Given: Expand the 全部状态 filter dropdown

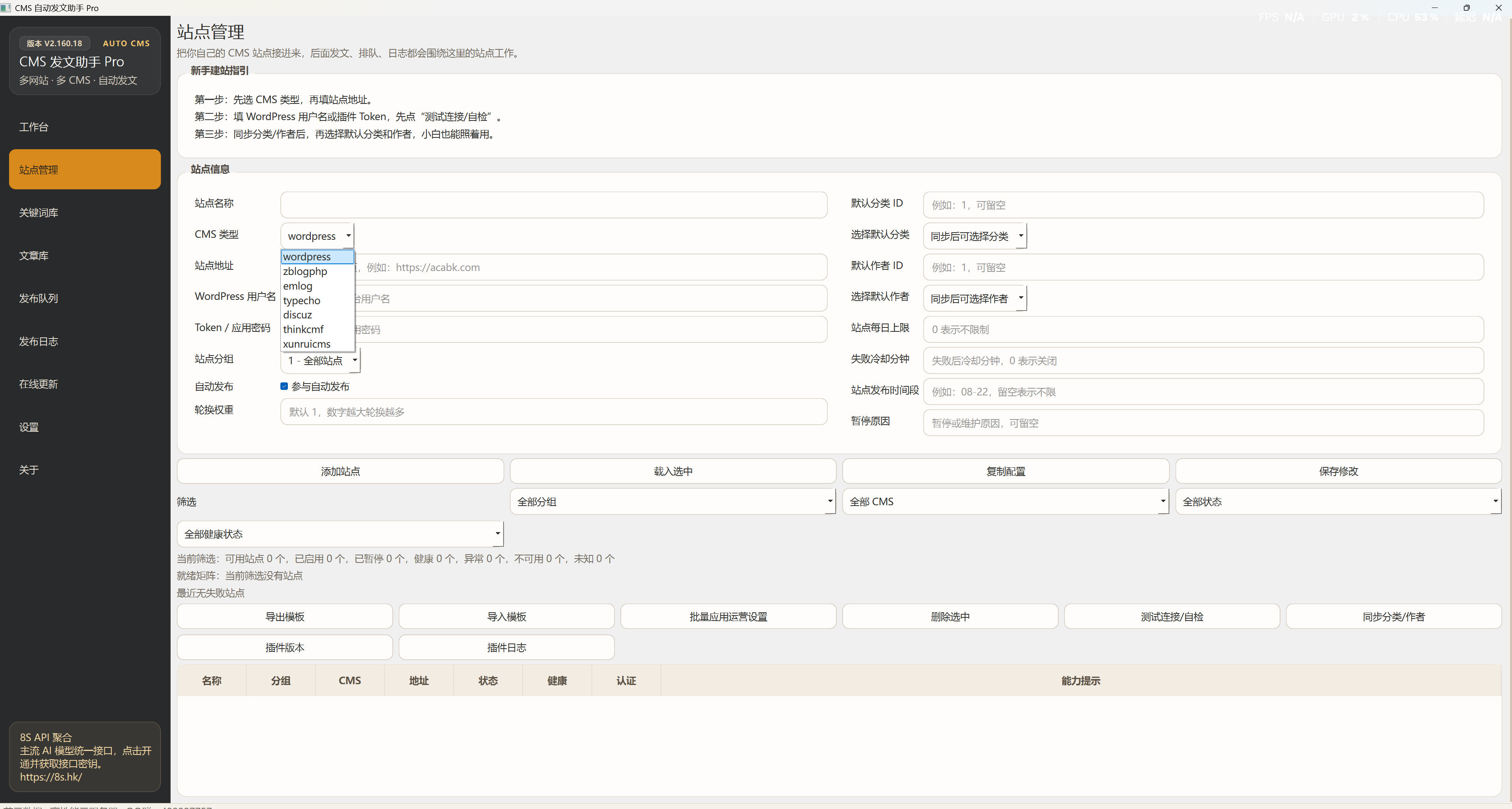Looking at the screenshot, I should point(1338,502).
